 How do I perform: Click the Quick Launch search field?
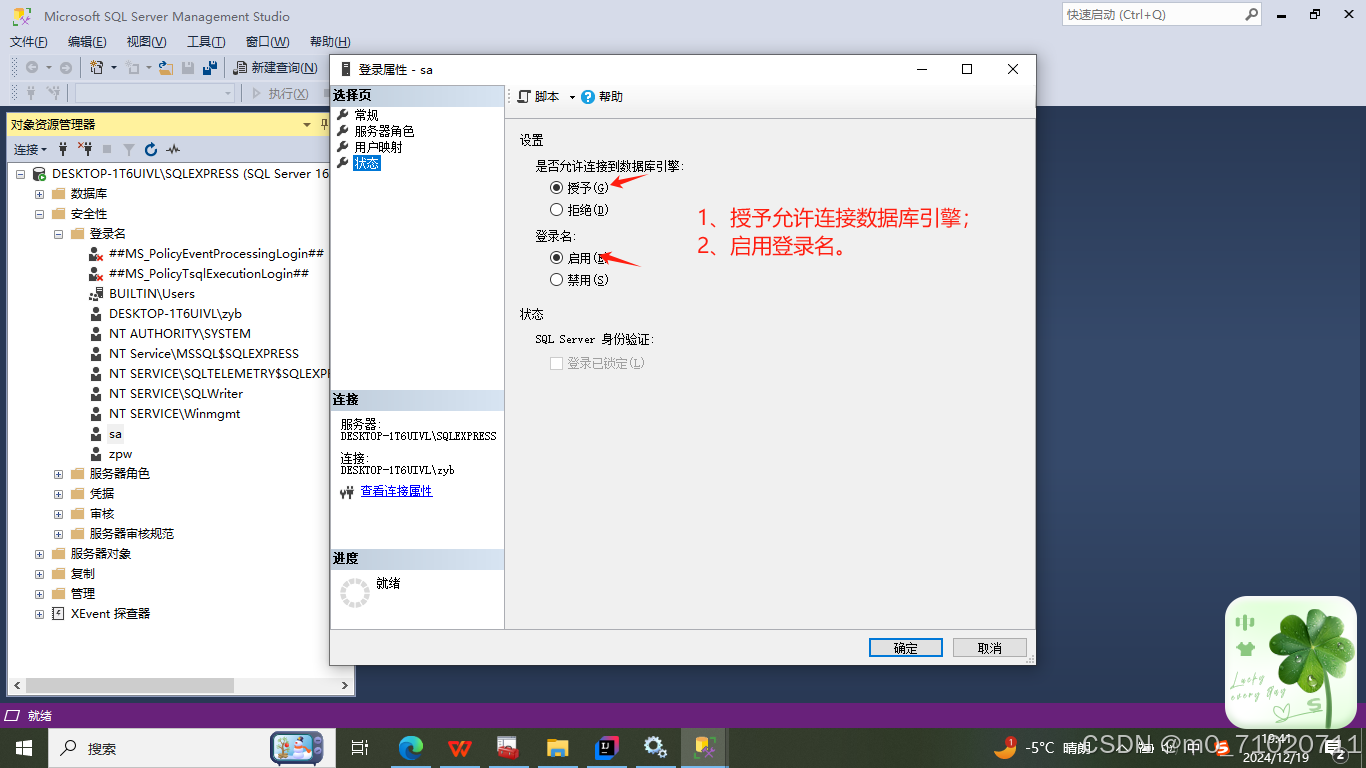[x=1161, y=15]
